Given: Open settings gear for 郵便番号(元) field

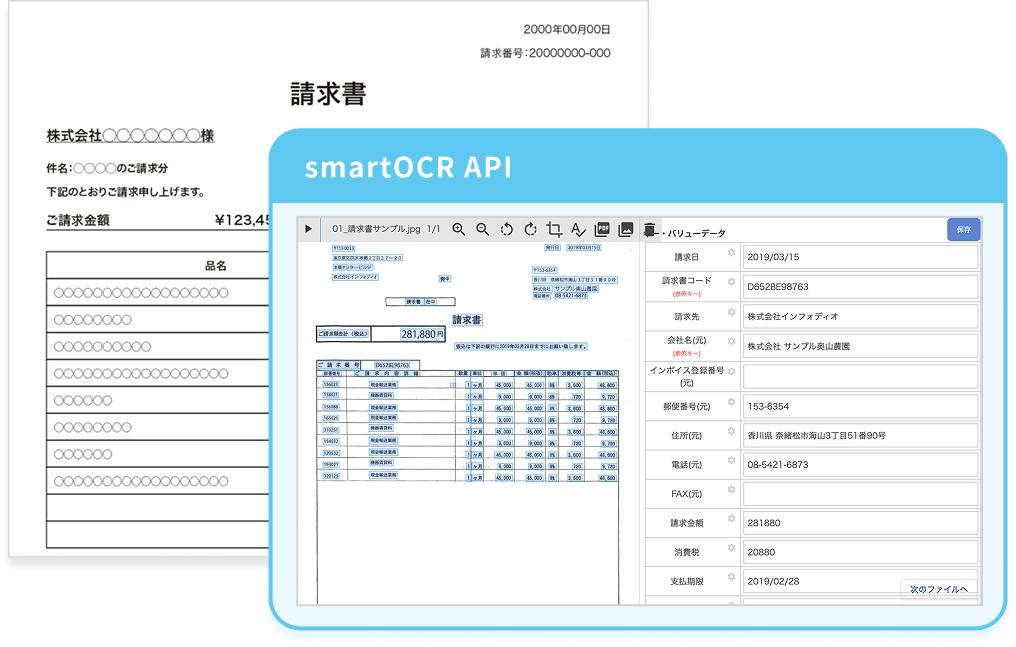Looking at the screenshot, I should coord(731,402).
